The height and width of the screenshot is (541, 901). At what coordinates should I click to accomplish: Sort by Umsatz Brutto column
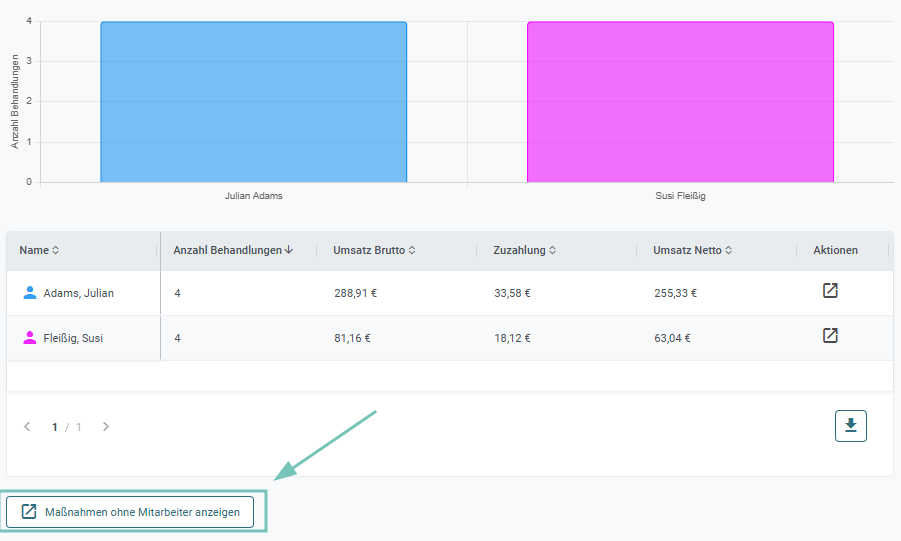click(x=374, y=250)
